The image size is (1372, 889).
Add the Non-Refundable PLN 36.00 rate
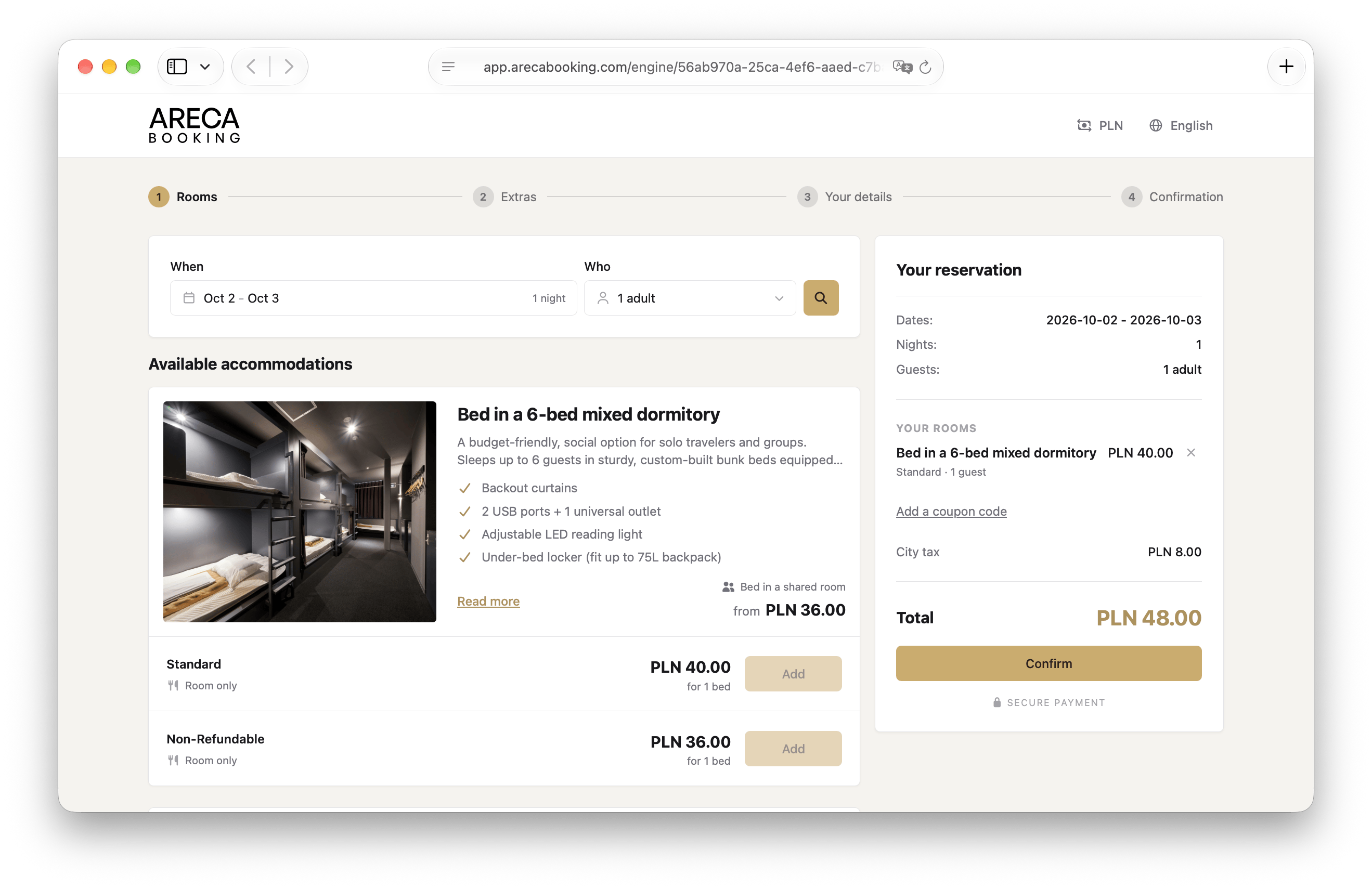click(793, 749)
